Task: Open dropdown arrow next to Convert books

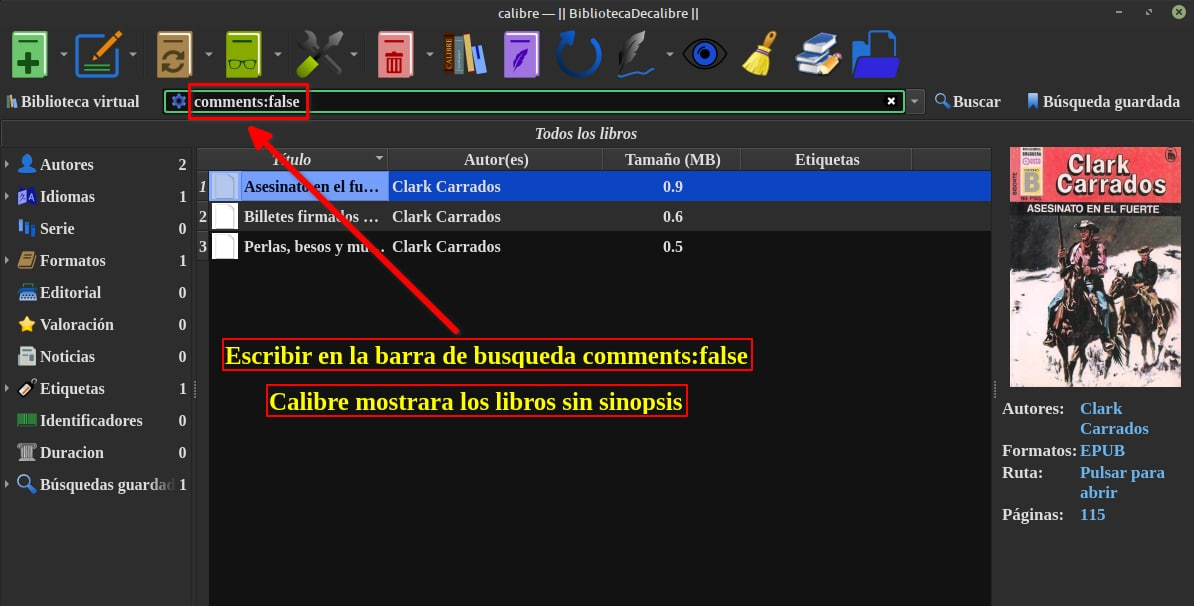Action: click(208, 54)
